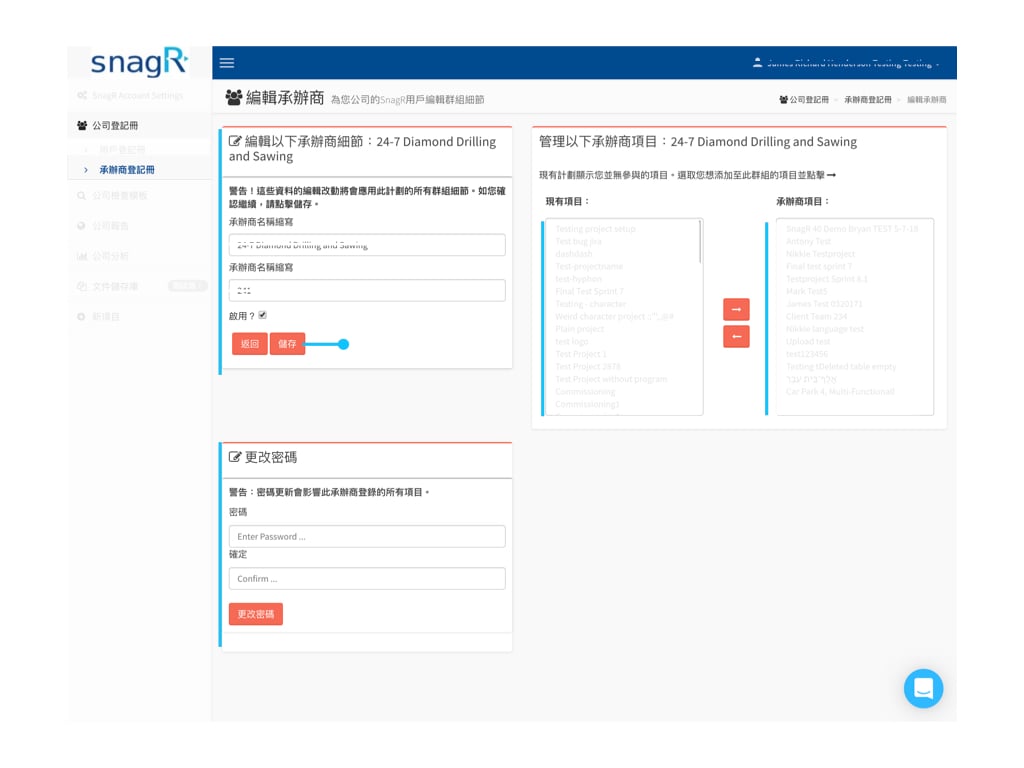
Task: Select 'Nikkie language test' entry
Action: pos(825,329)
